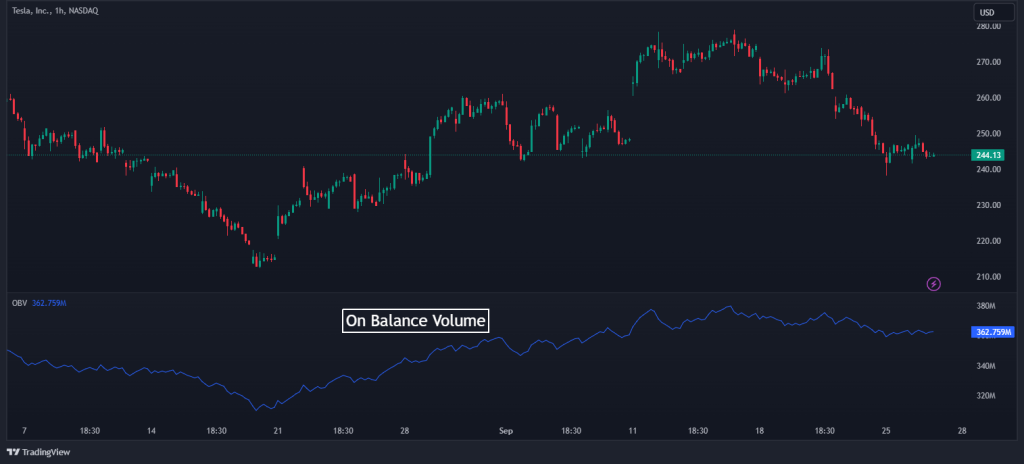The height and width of the screenshot is (464, 1024).
Task: Click the 280.00 price axis label
Action: [x=988, y=26]
